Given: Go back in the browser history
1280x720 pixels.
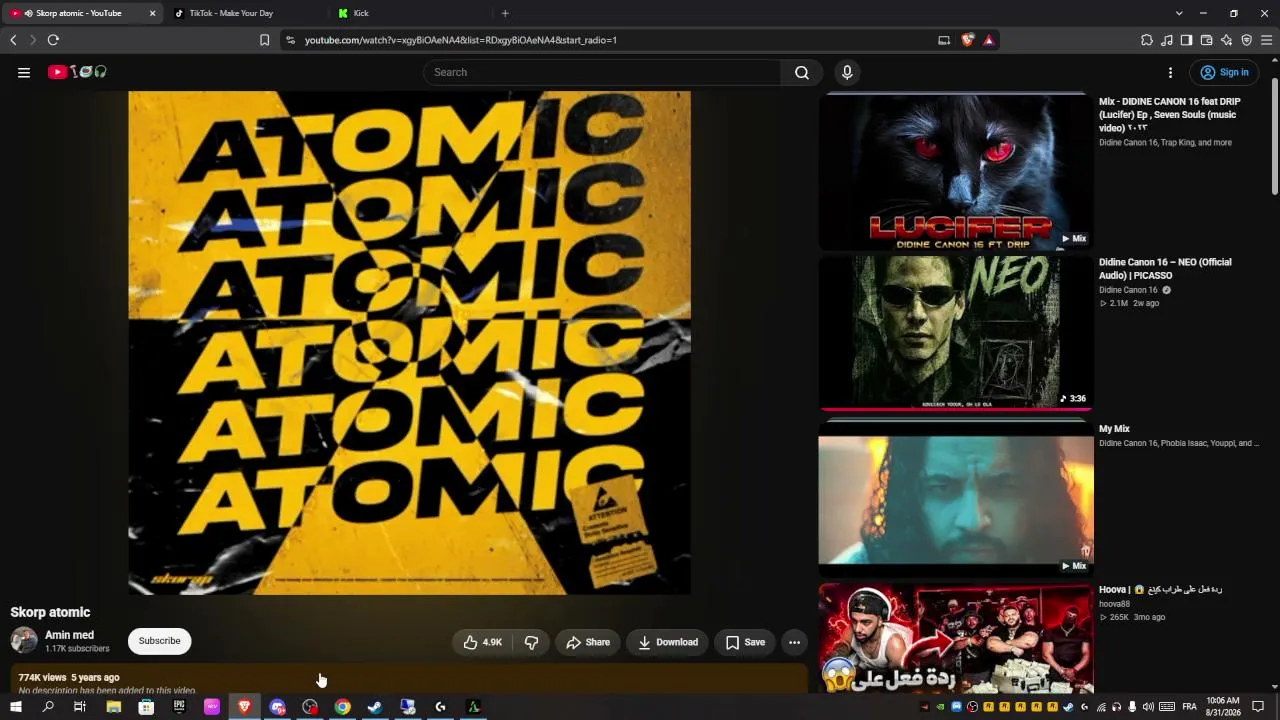Looking at the screenshot, I should click(x=13, y=40).
